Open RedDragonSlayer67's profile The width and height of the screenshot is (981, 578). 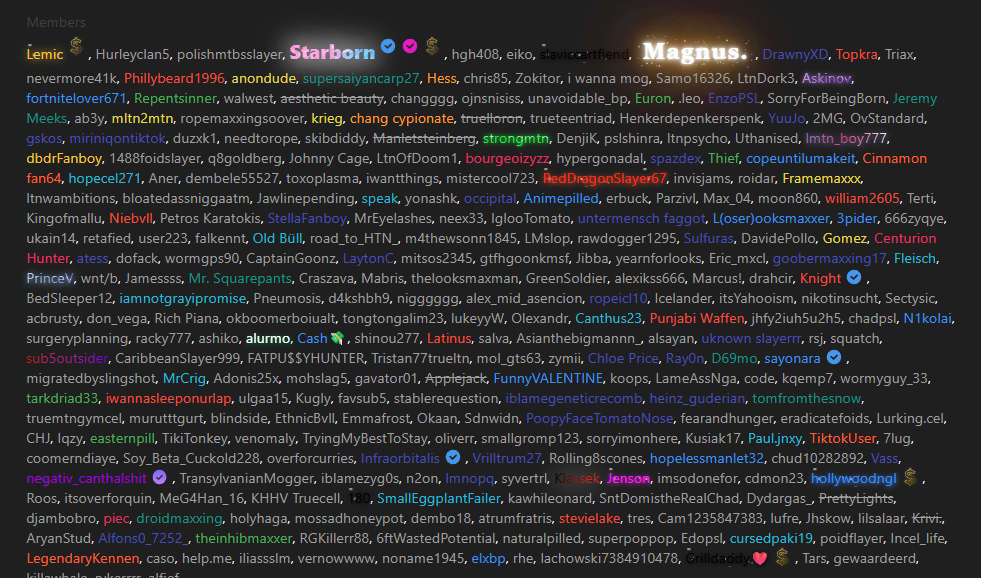pos(604,178)
